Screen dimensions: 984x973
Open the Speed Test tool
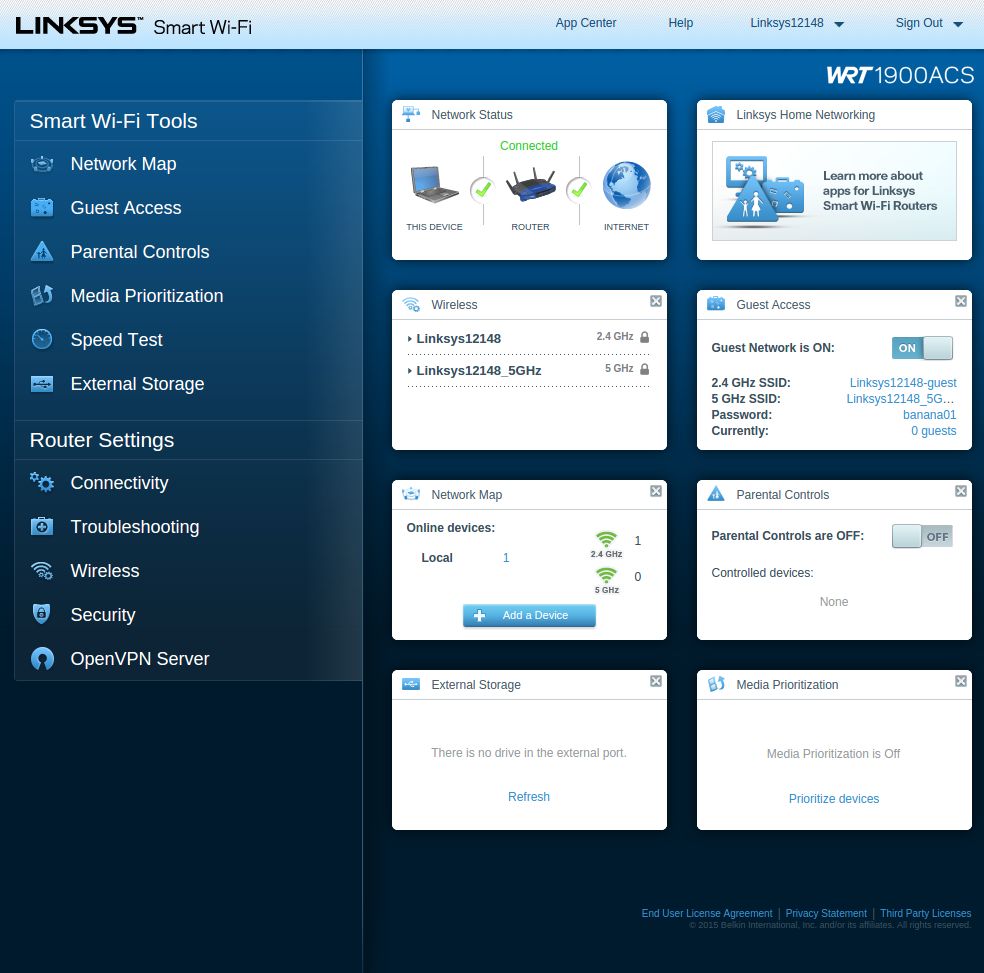(x=41, y=340)
